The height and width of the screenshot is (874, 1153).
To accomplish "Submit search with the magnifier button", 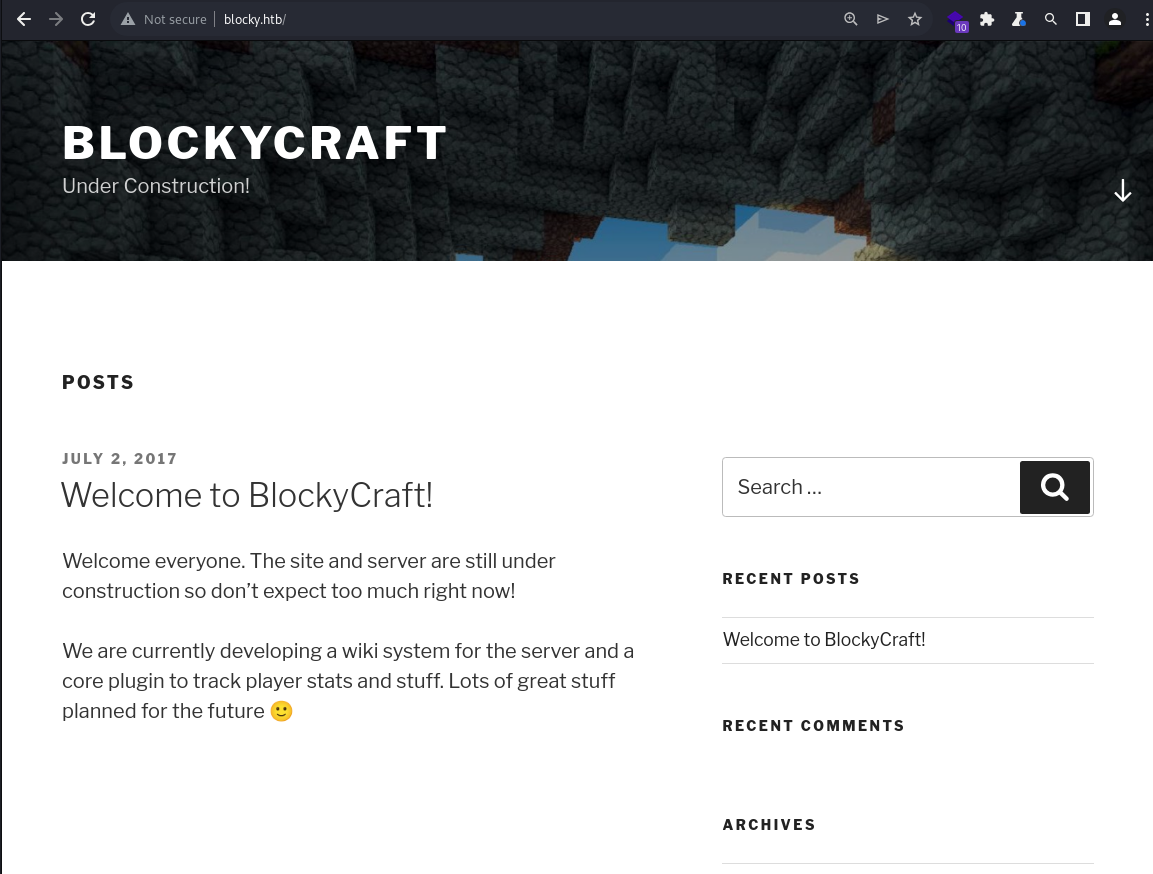I will coord(1054,487).
